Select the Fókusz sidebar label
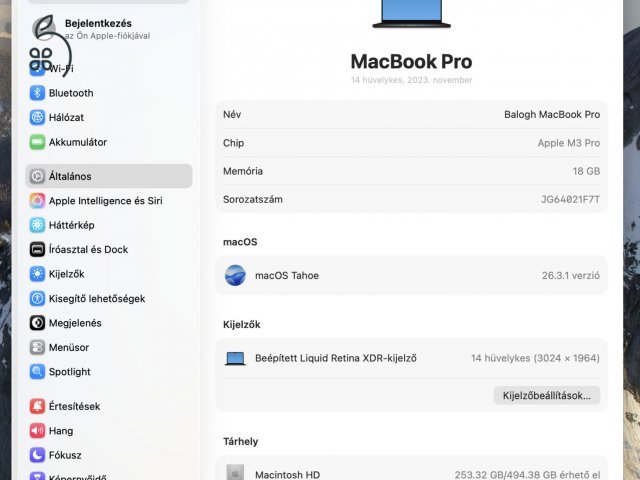The image size is (640, 480). pyautogui.click(x=65, y=455)
